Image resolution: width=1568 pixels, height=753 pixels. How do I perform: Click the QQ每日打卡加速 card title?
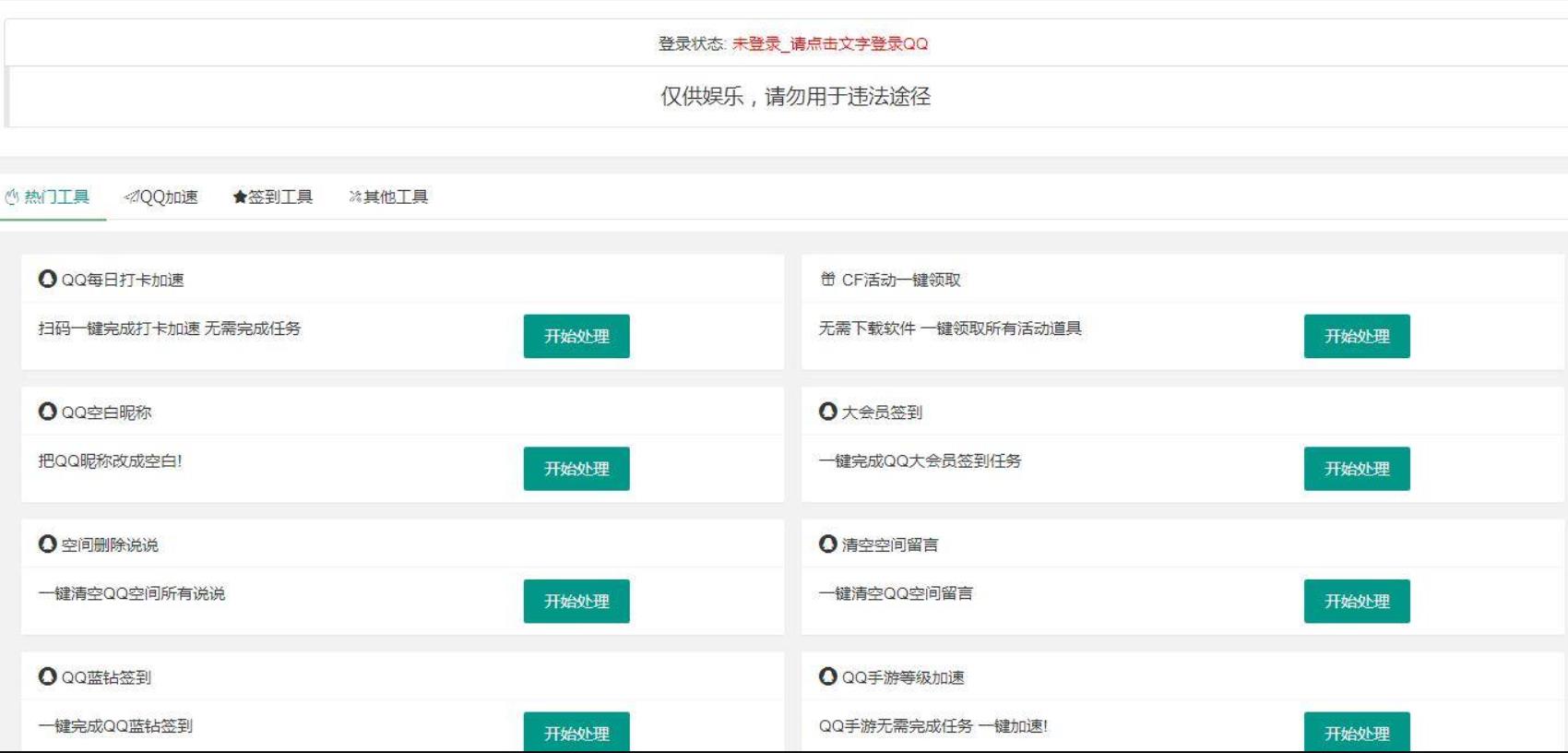click(x=123, y=280)
